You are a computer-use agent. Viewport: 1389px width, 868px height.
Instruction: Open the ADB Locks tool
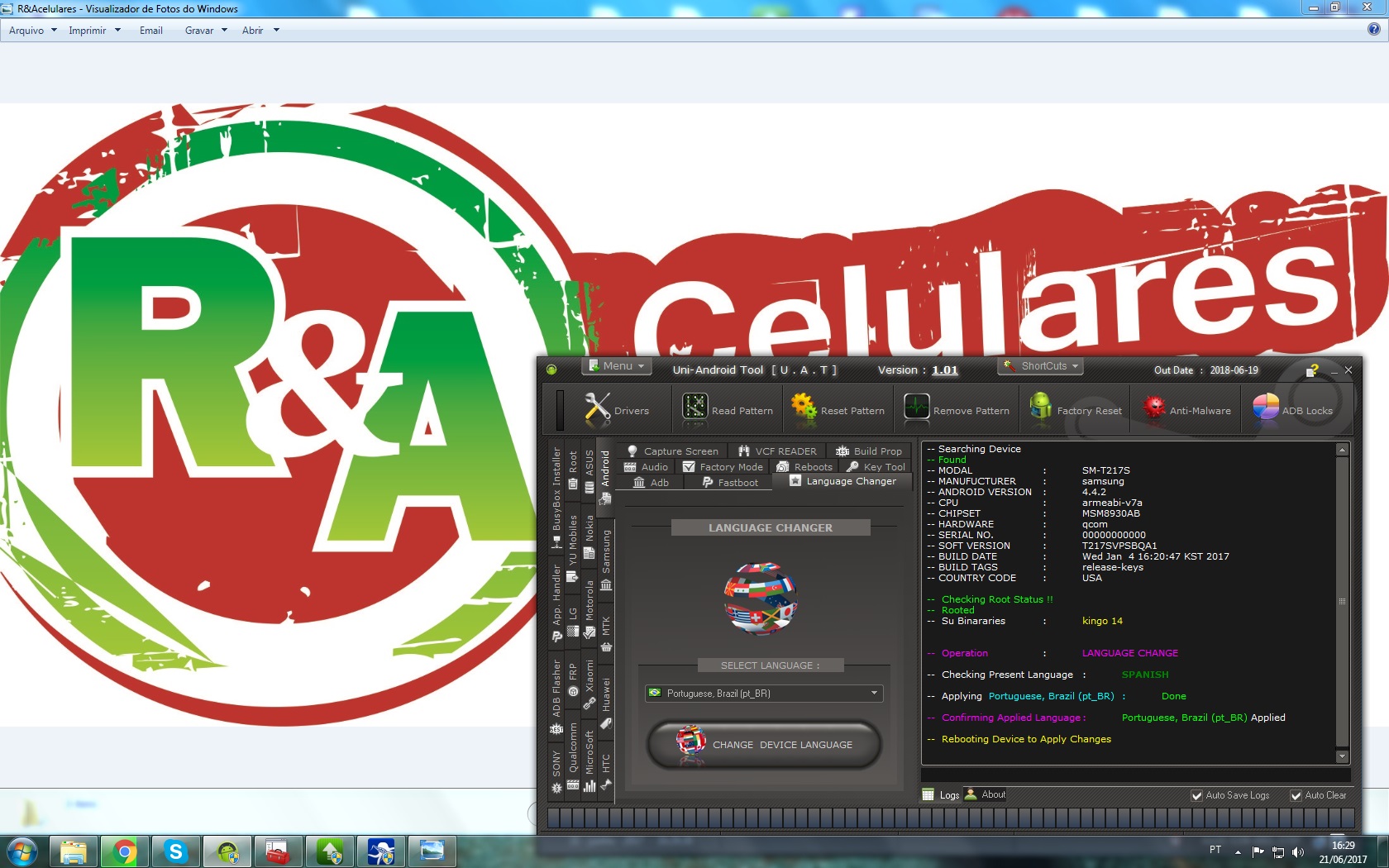pyautogui.click(x=1293, y=409)
